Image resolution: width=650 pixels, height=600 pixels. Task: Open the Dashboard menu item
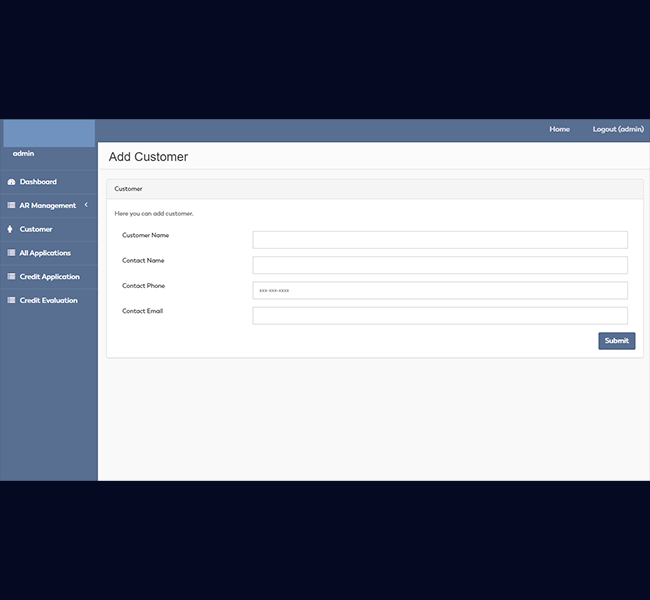pyautogui.click(x=38, y=182)
